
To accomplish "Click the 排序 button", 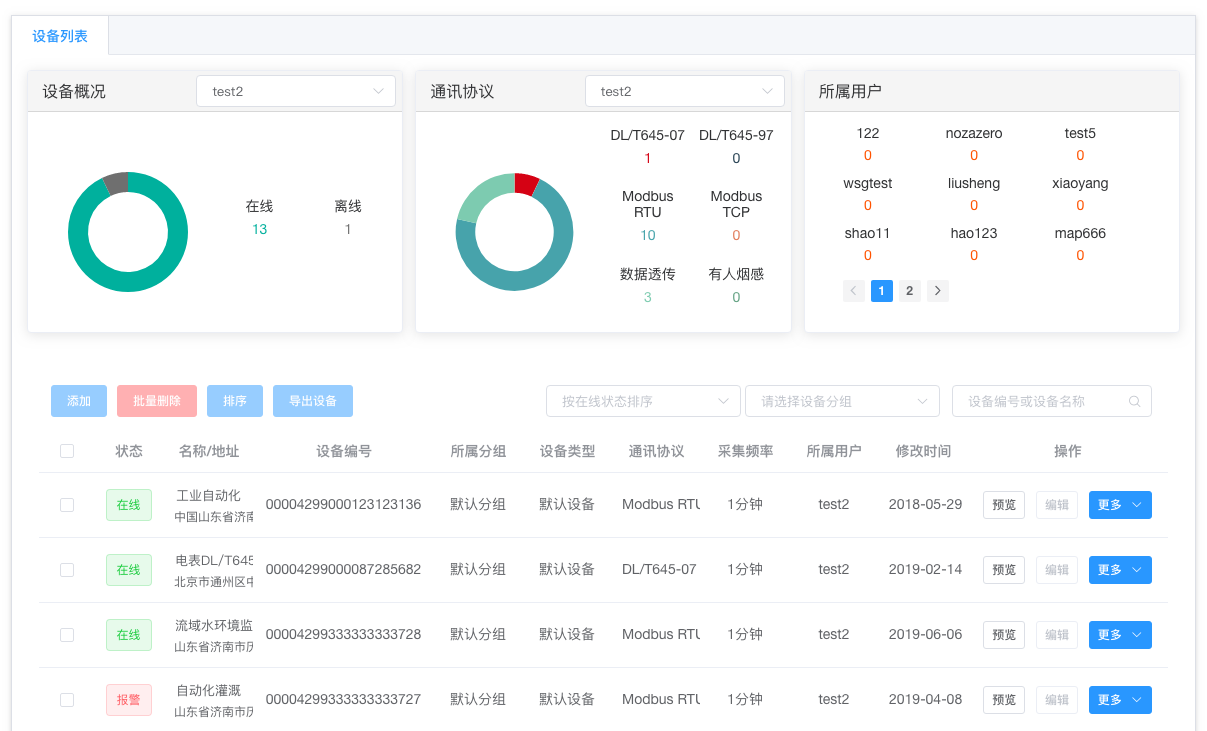I will point(235,401).
